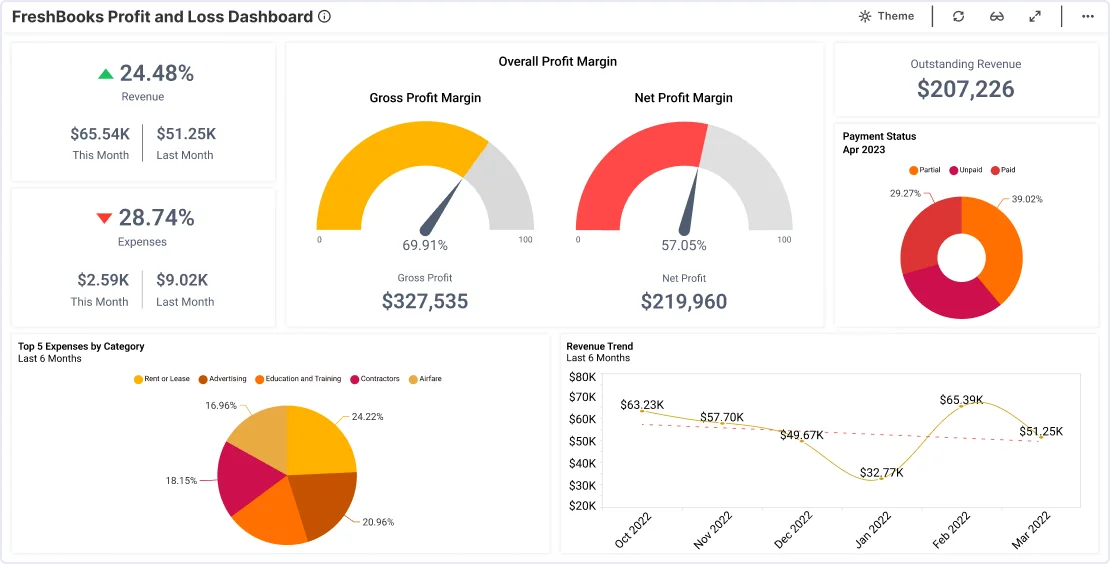The image size is (1110, 564).
Task: Click the info icon beside dashboard title
Action: [324, 17]
